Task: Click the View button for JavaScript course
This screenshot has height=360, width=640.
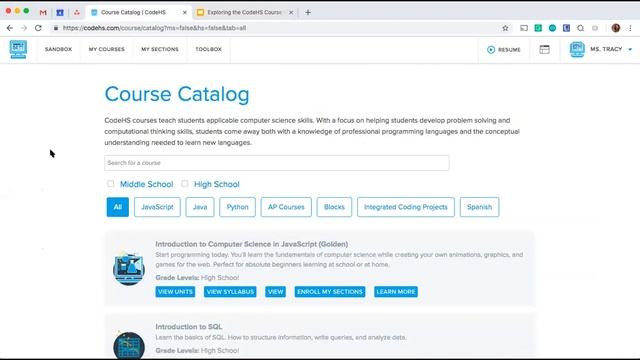Action: 276,291
